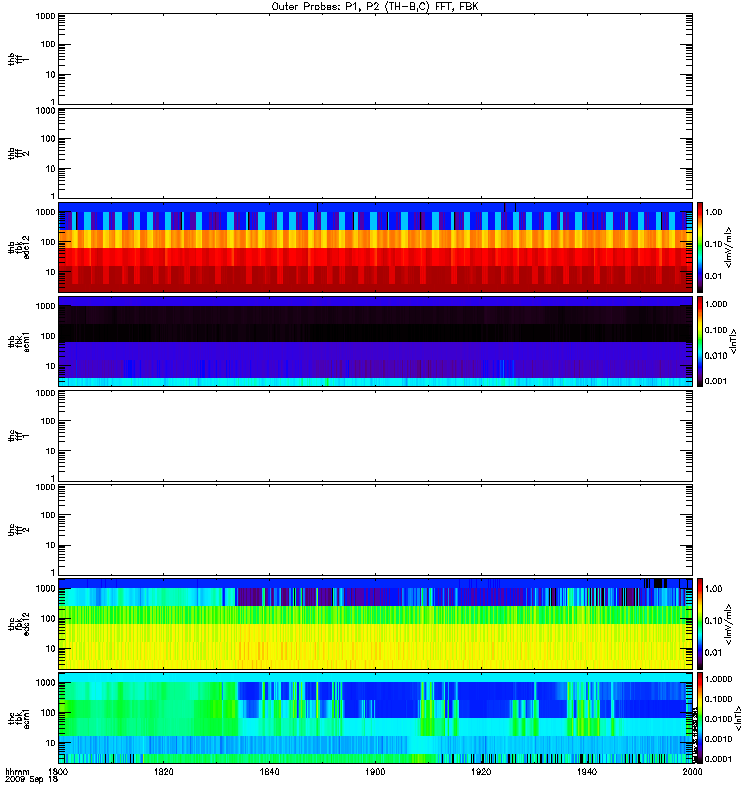Select the 'thc fbk edc12' axis label

tap(18, 624)
